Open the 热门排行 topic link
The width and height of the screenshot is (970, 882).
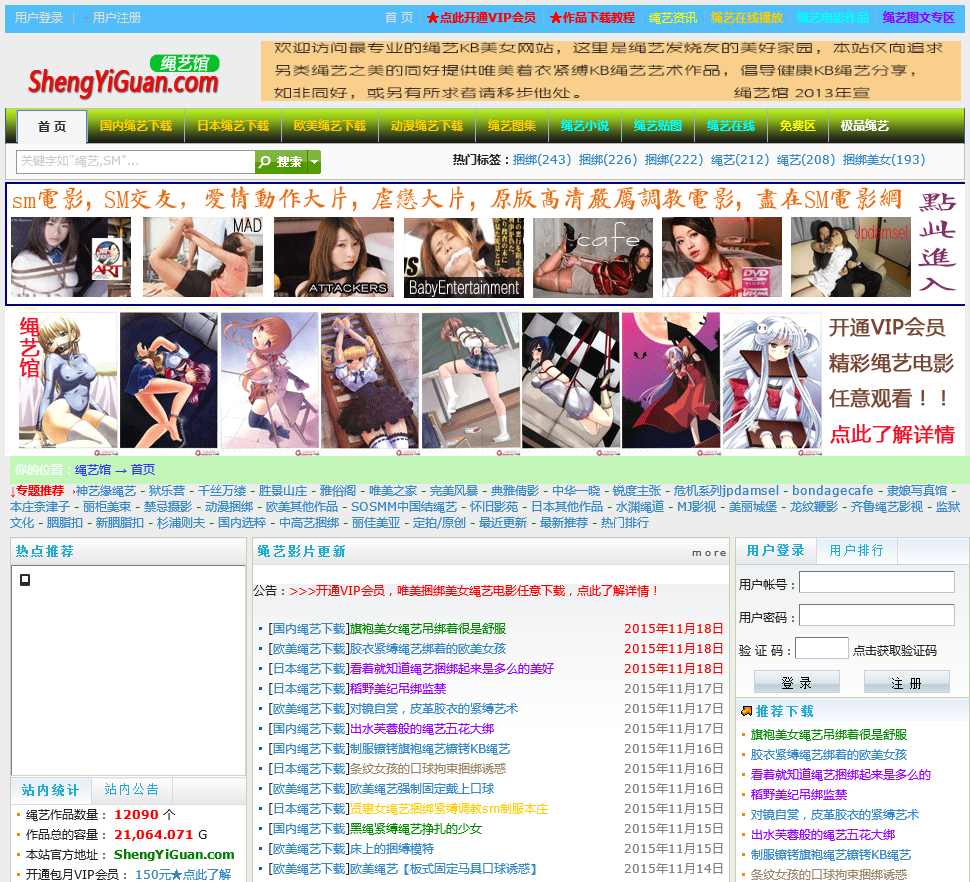(x=625, y=523)
